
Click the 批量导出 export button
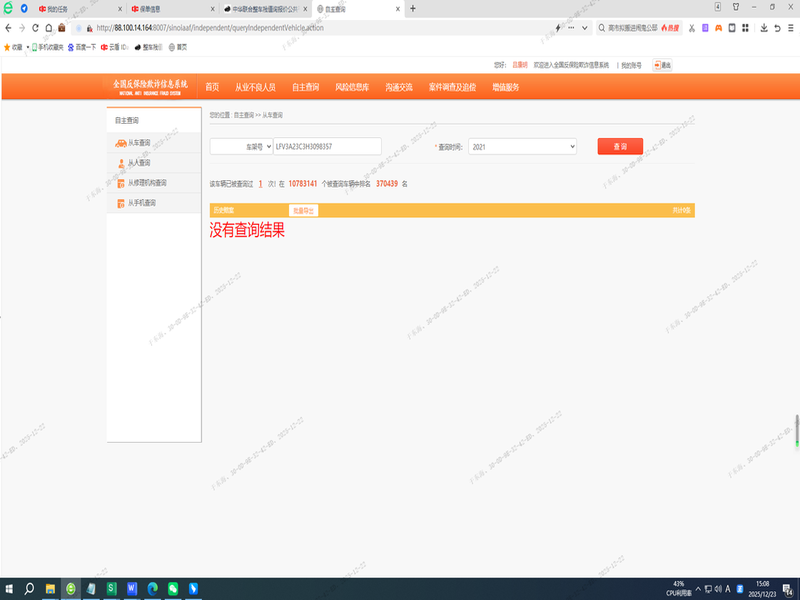303,211
